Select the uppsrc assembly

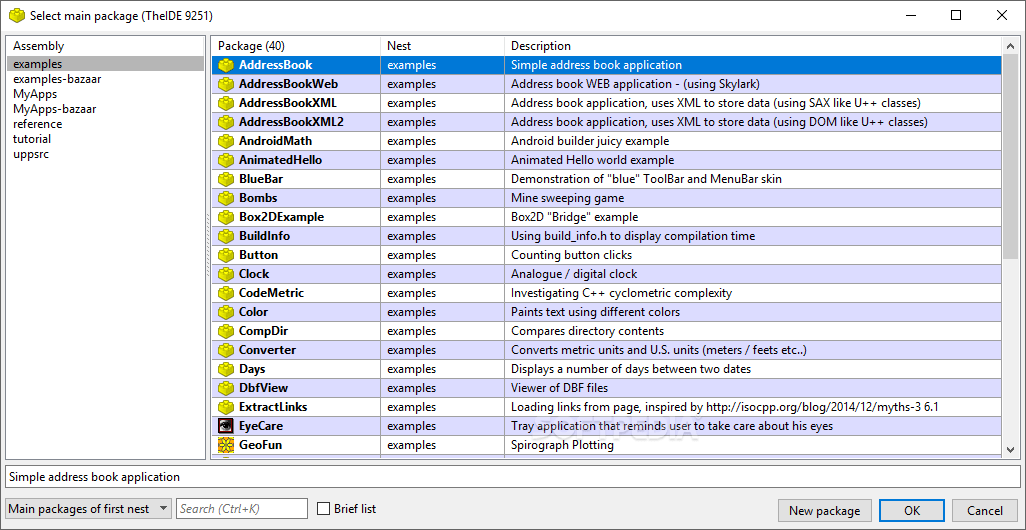coord(105,154)
